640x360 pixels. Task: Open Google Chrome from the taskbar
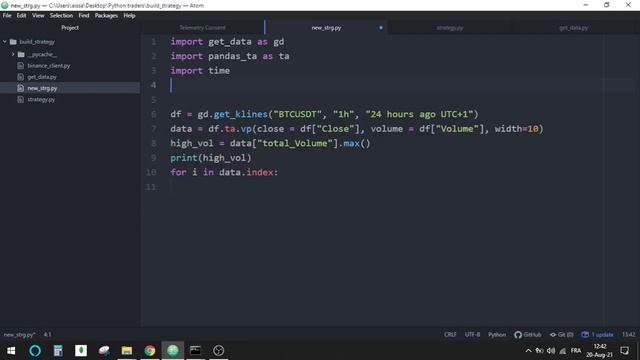(x=150, y=351)
